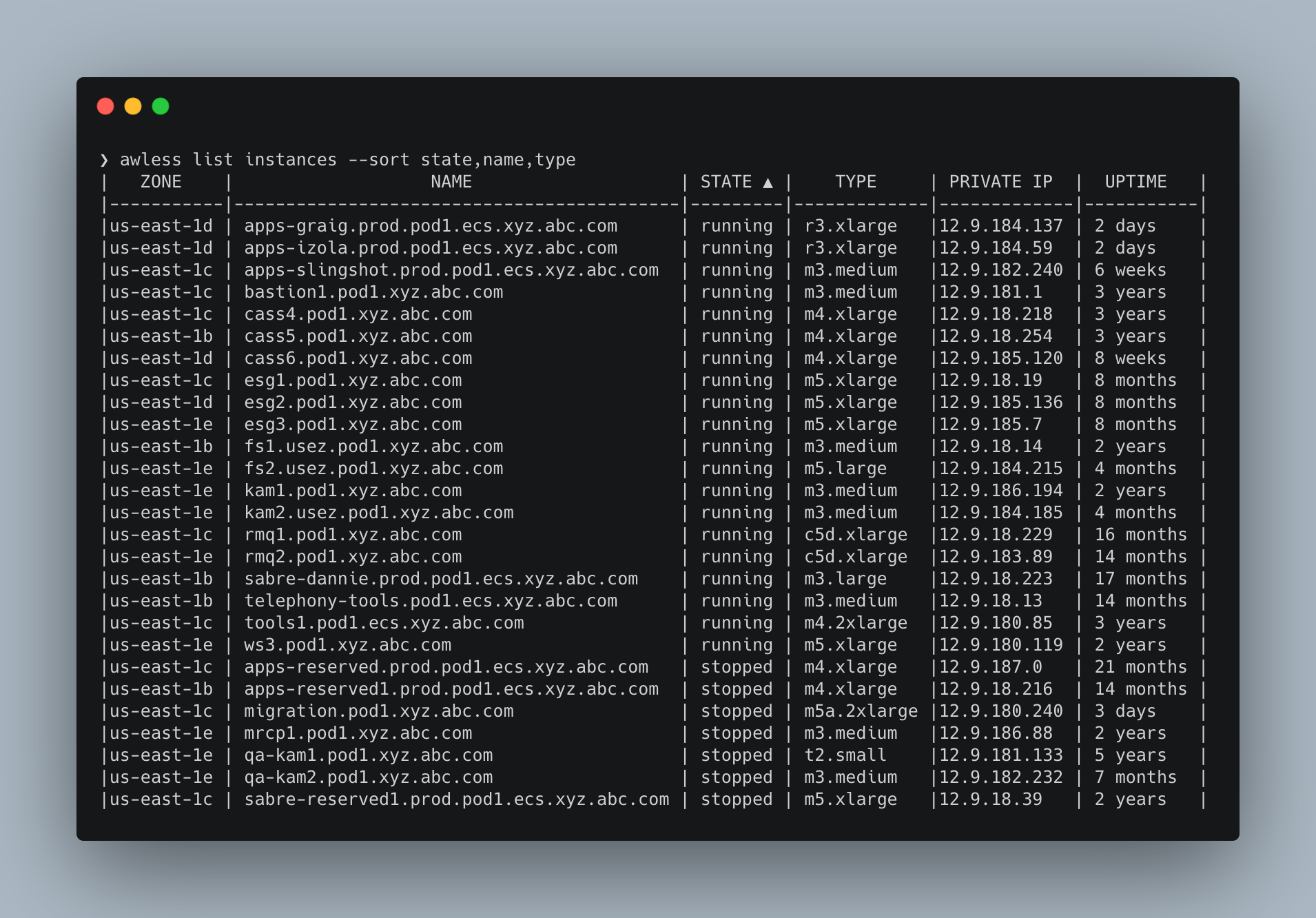Click the NAME column header
Screen dimensions: 1316x918
point(451,182)
